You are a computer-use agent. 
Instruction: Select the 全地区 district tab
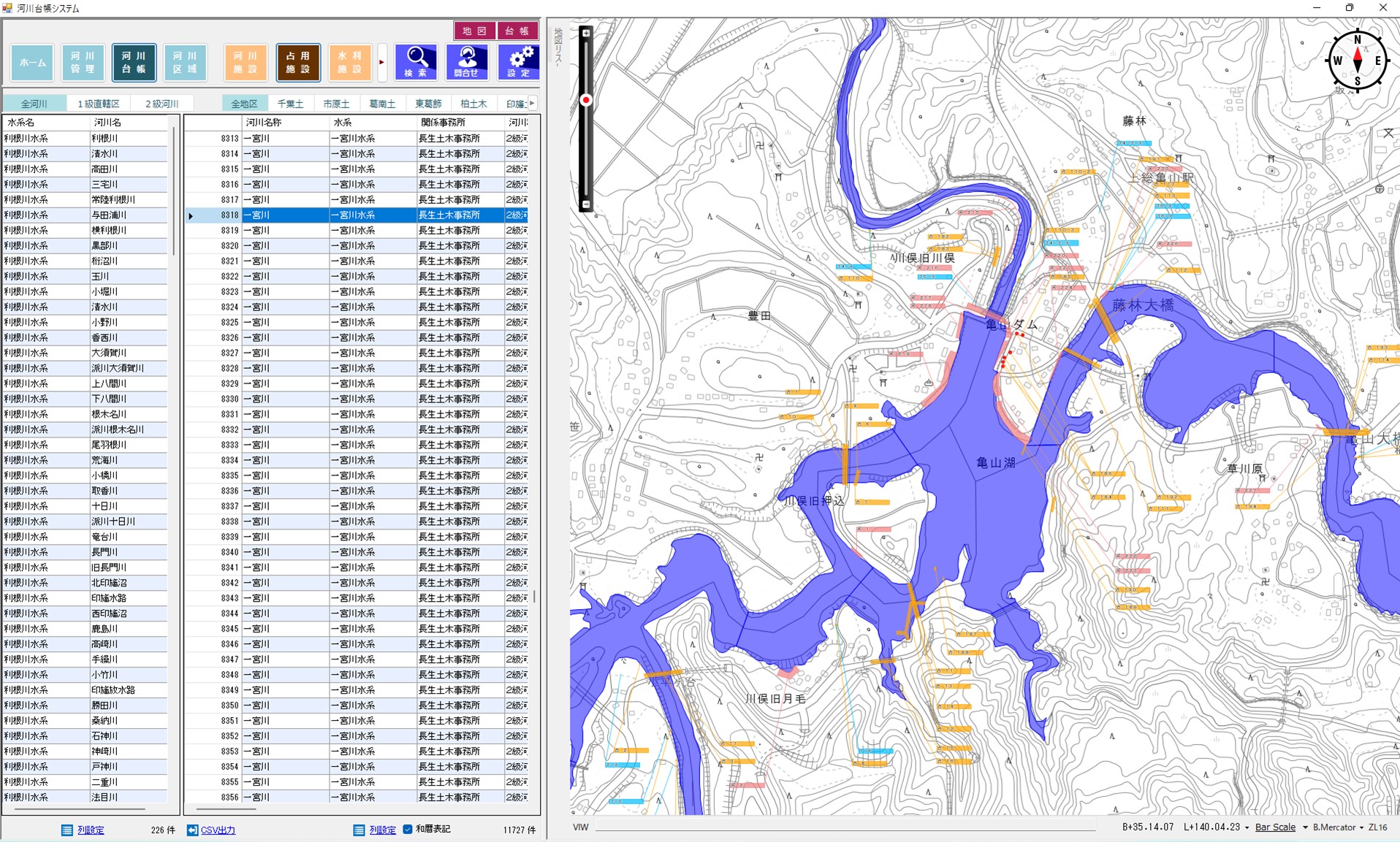tap(244, 104)
